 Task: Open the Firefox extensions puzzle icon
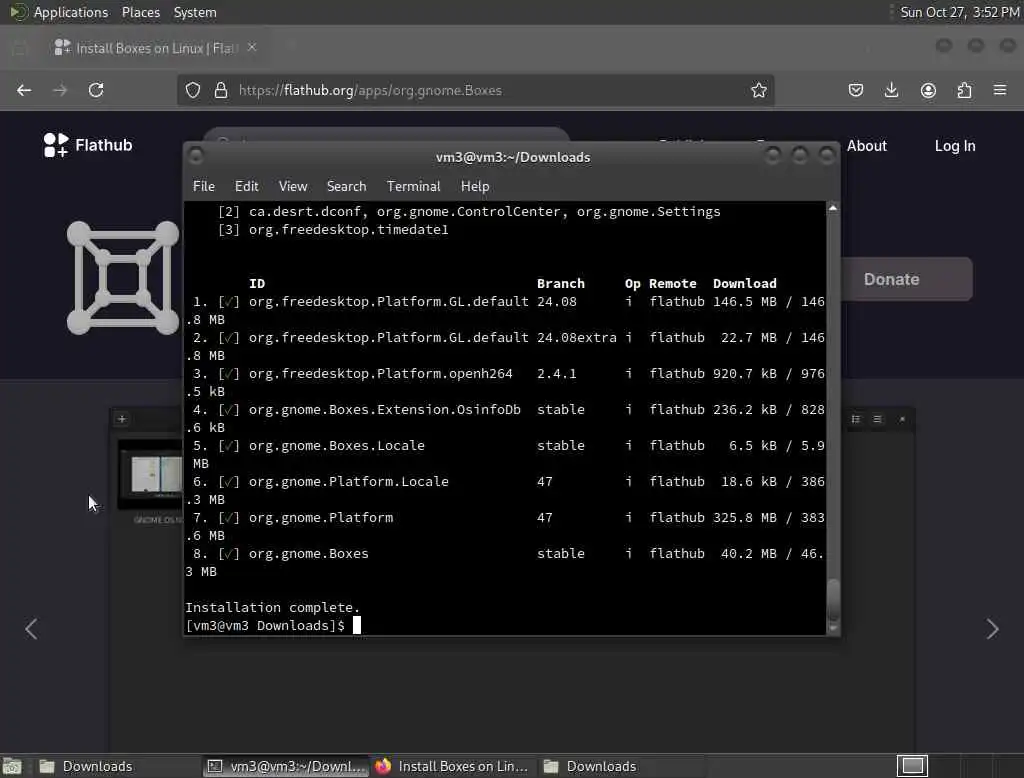[964, 90]
